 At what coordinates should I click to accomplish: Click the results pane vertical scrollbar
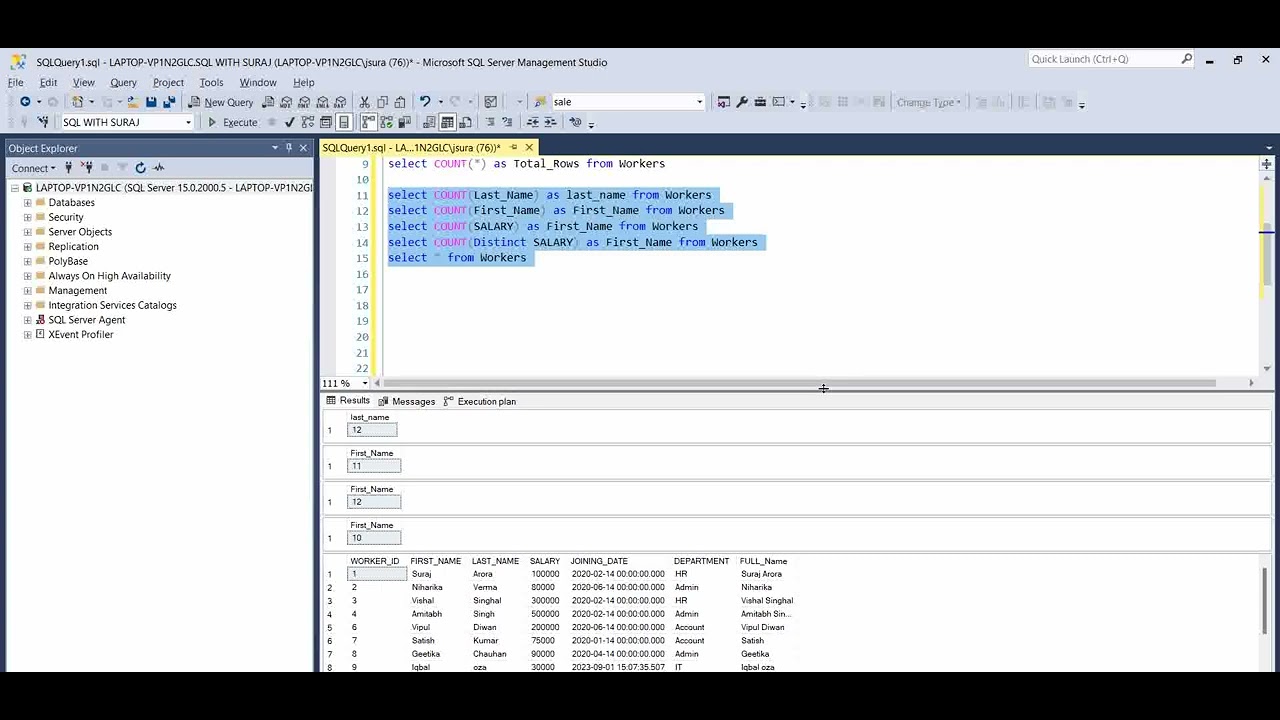coord(1266,600)
